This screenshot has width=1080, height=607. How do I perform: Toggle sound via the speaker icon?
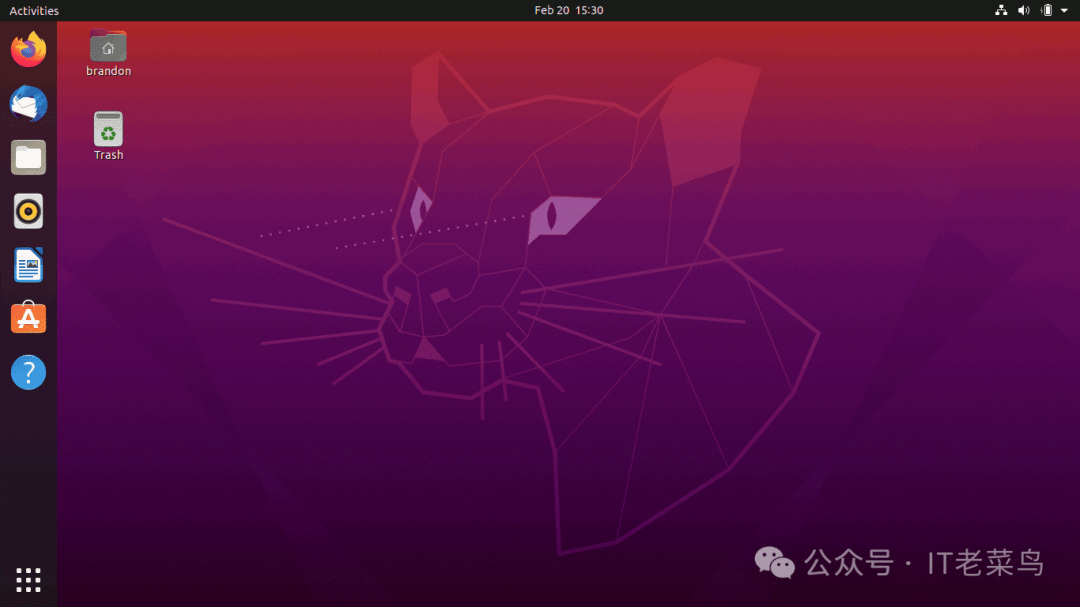click(1022, 10)
